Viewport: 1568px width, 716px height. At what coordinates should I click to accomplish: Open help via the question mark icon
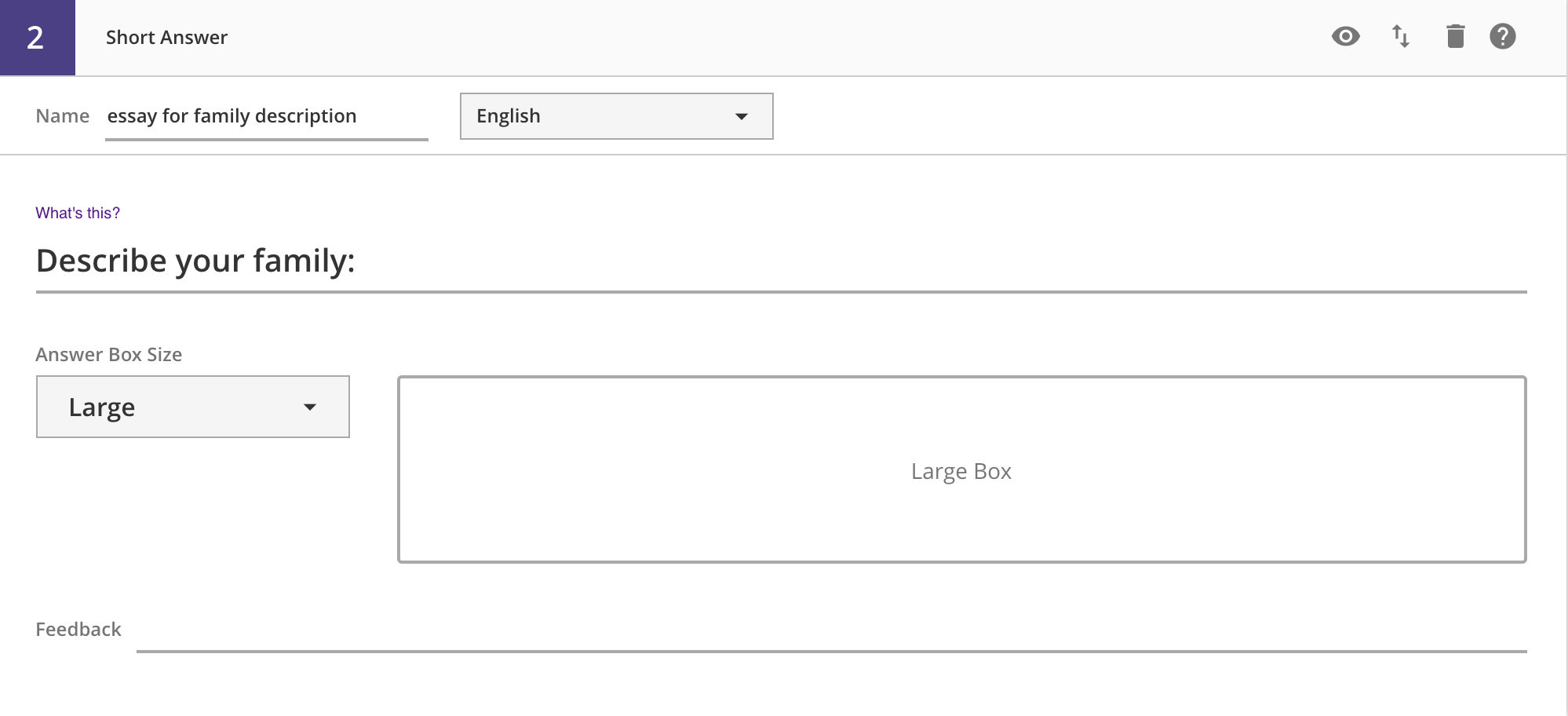click(x=1502, y=37)
